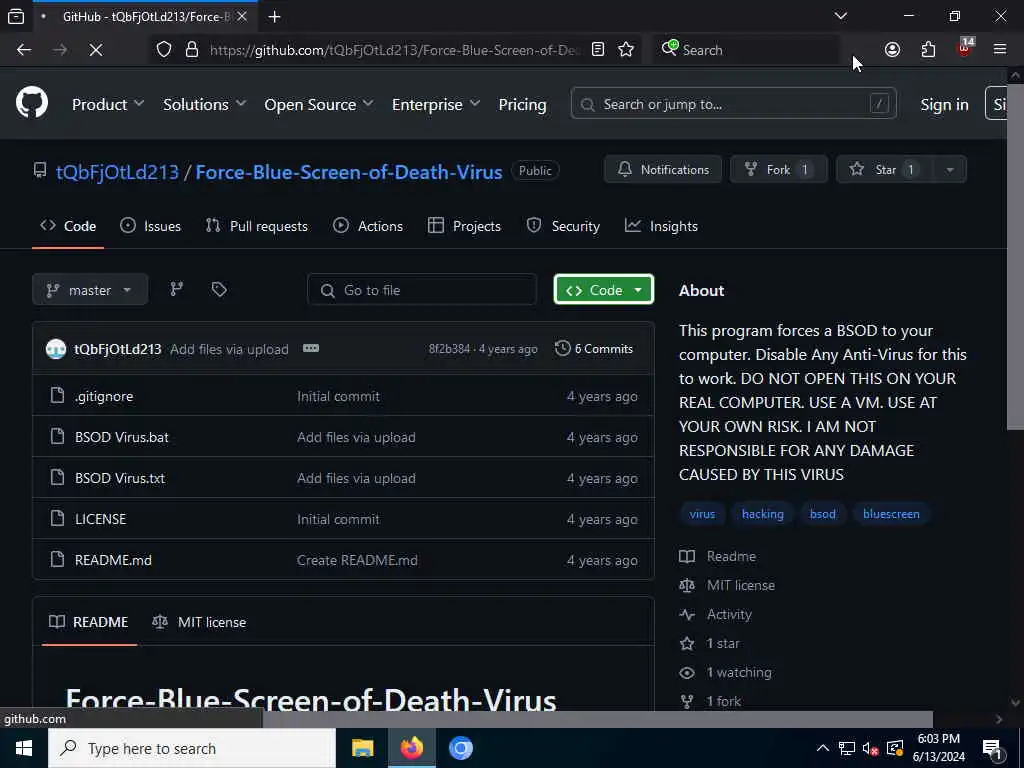Click the hacking topic tag
This screenshot has width=1024, height=768.
click(x=762, y=513)
